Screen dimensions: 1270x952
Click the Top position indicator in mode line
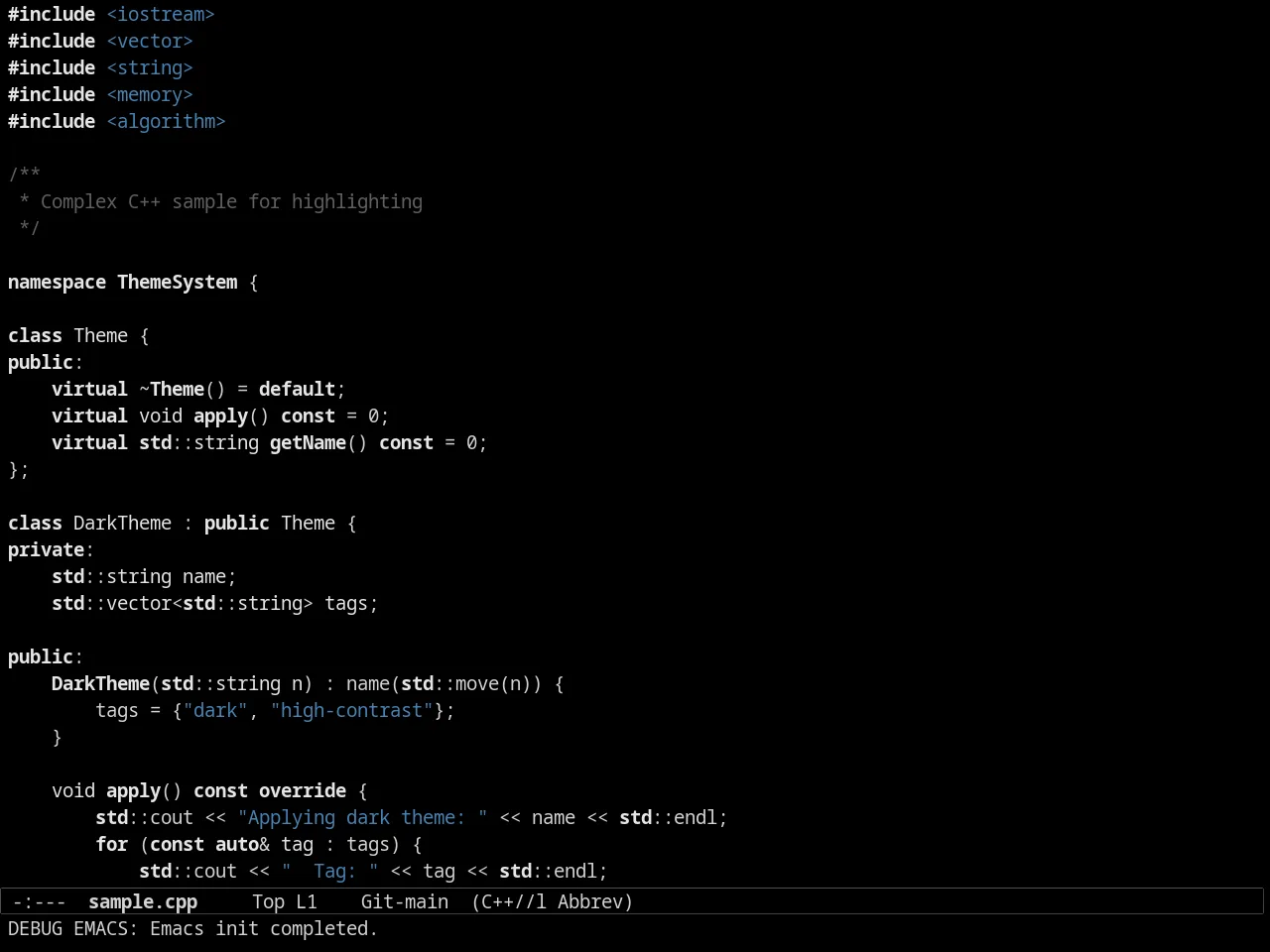tap(268, 901)
